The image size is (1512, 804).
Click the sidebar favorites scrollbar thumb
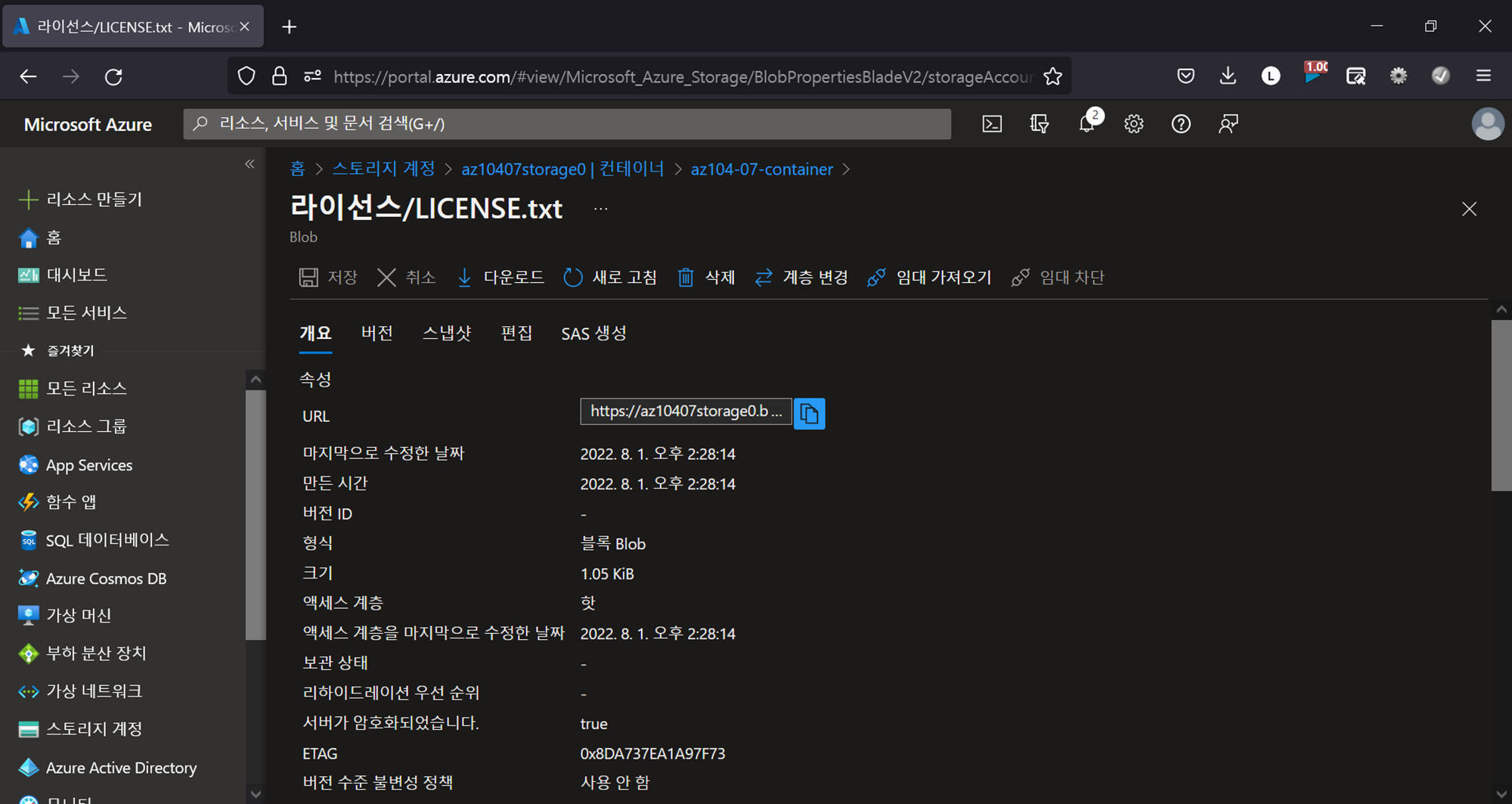point(256,515)
